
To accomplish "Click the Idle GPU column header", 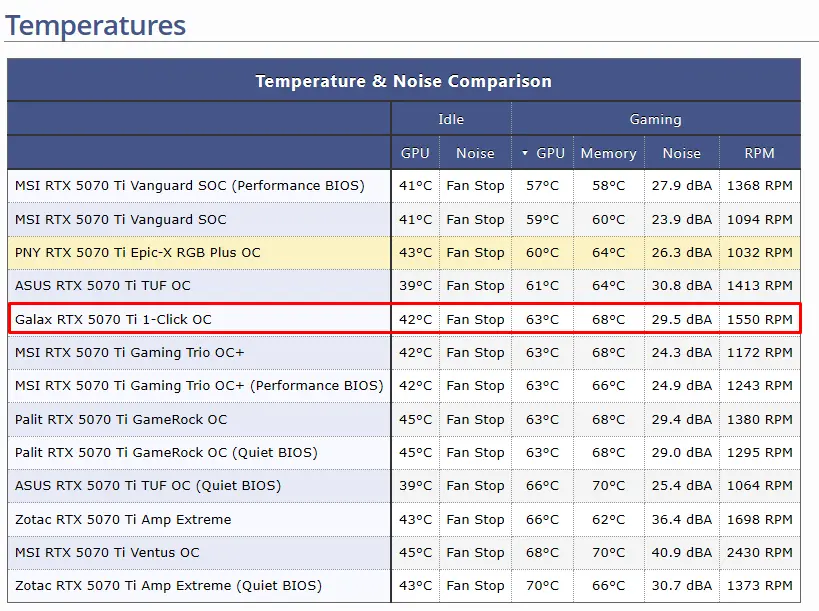I will tap(415, 153).
